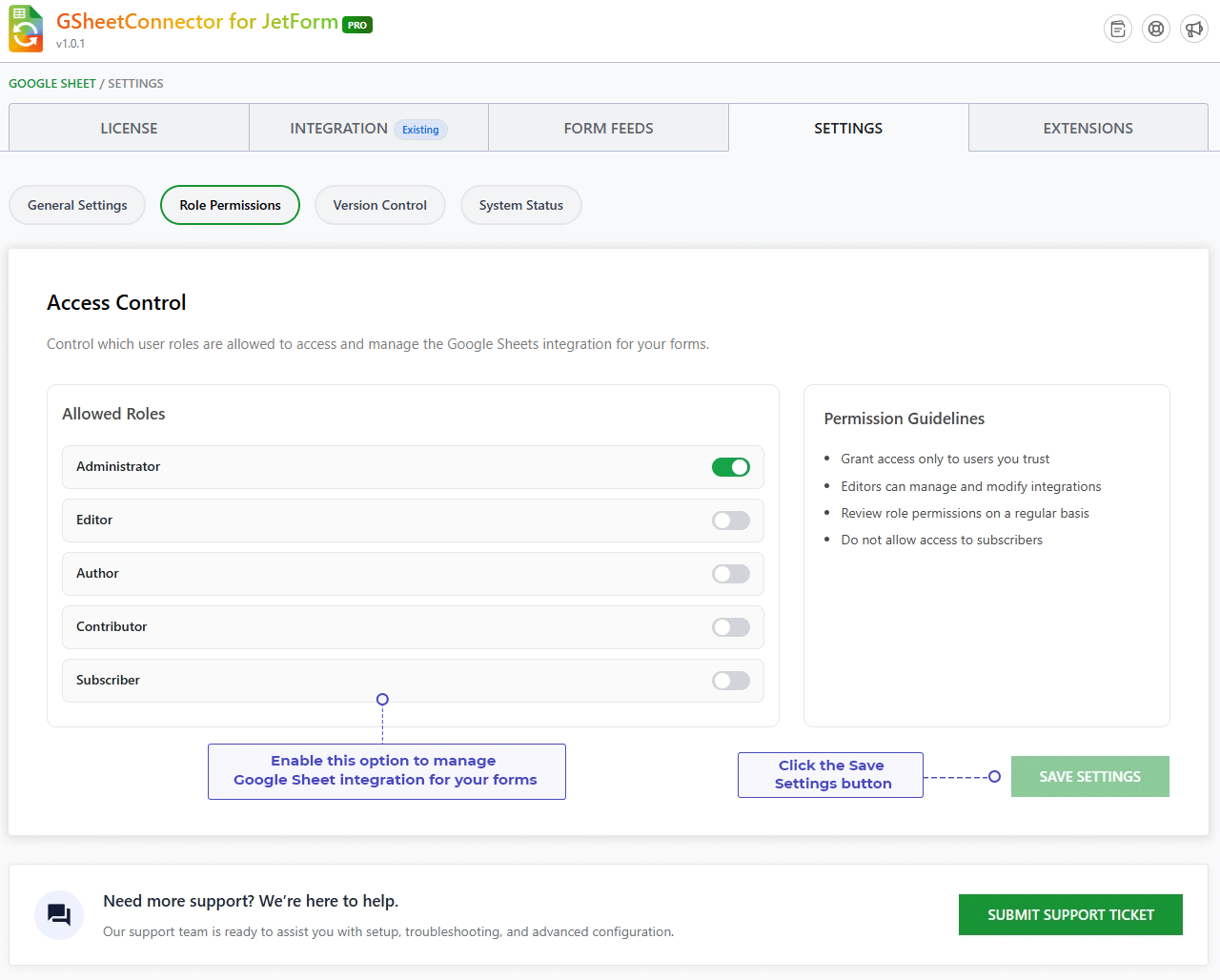The width and height of the screenshot is (1220, 980).
Task: Turn on the Author role switch
Action: (731, 574)
